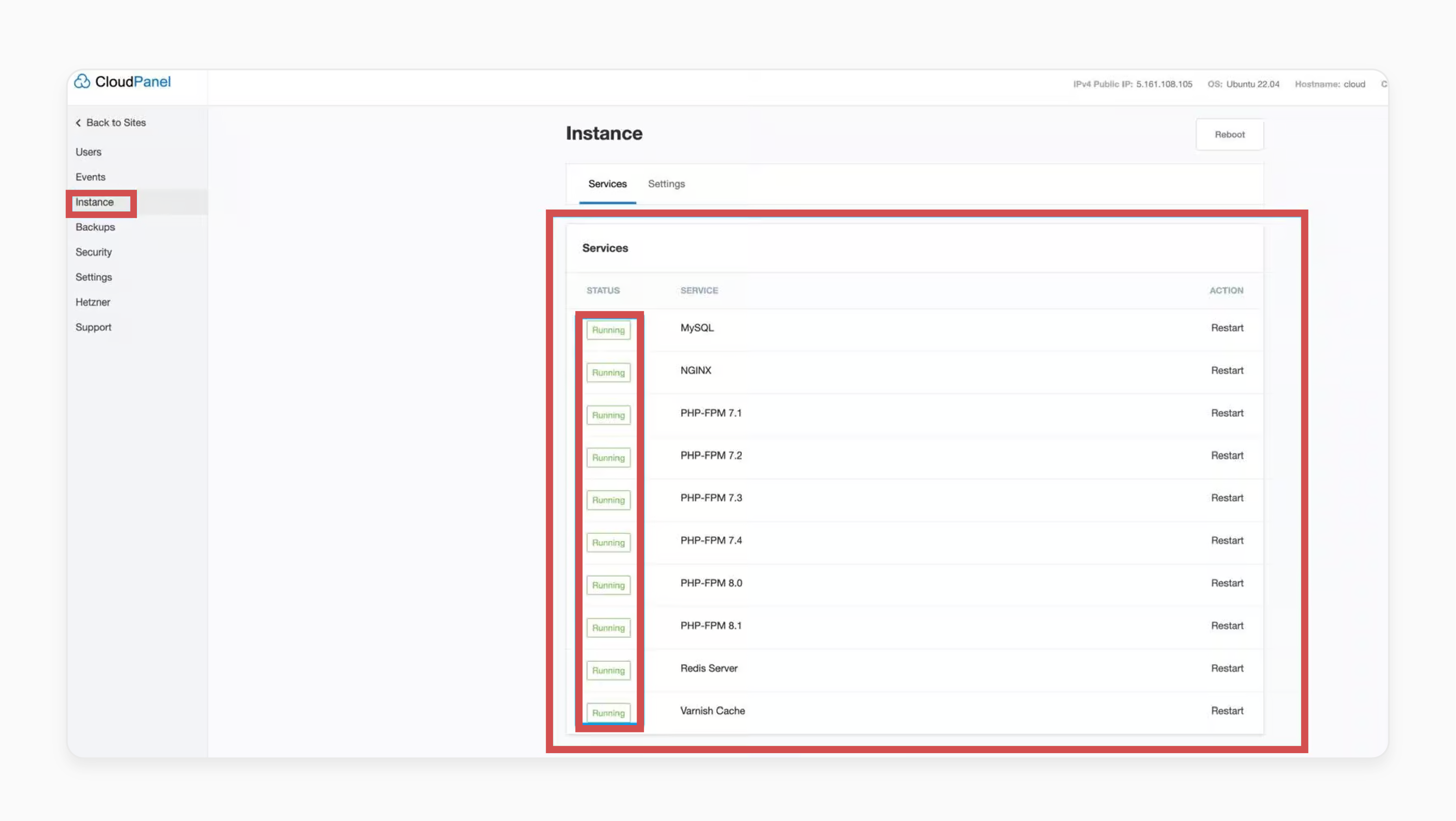Click the MySQL service name
The width and height of the screenshot is (1456, 821).
pyautogui.click(x=697, y=328)
